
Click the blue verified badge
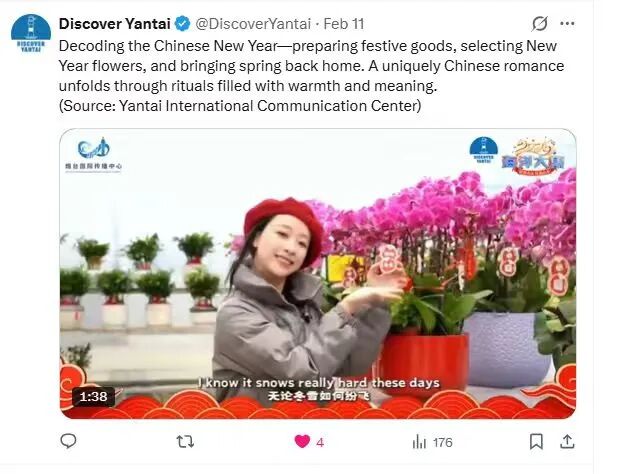(182, 24)
